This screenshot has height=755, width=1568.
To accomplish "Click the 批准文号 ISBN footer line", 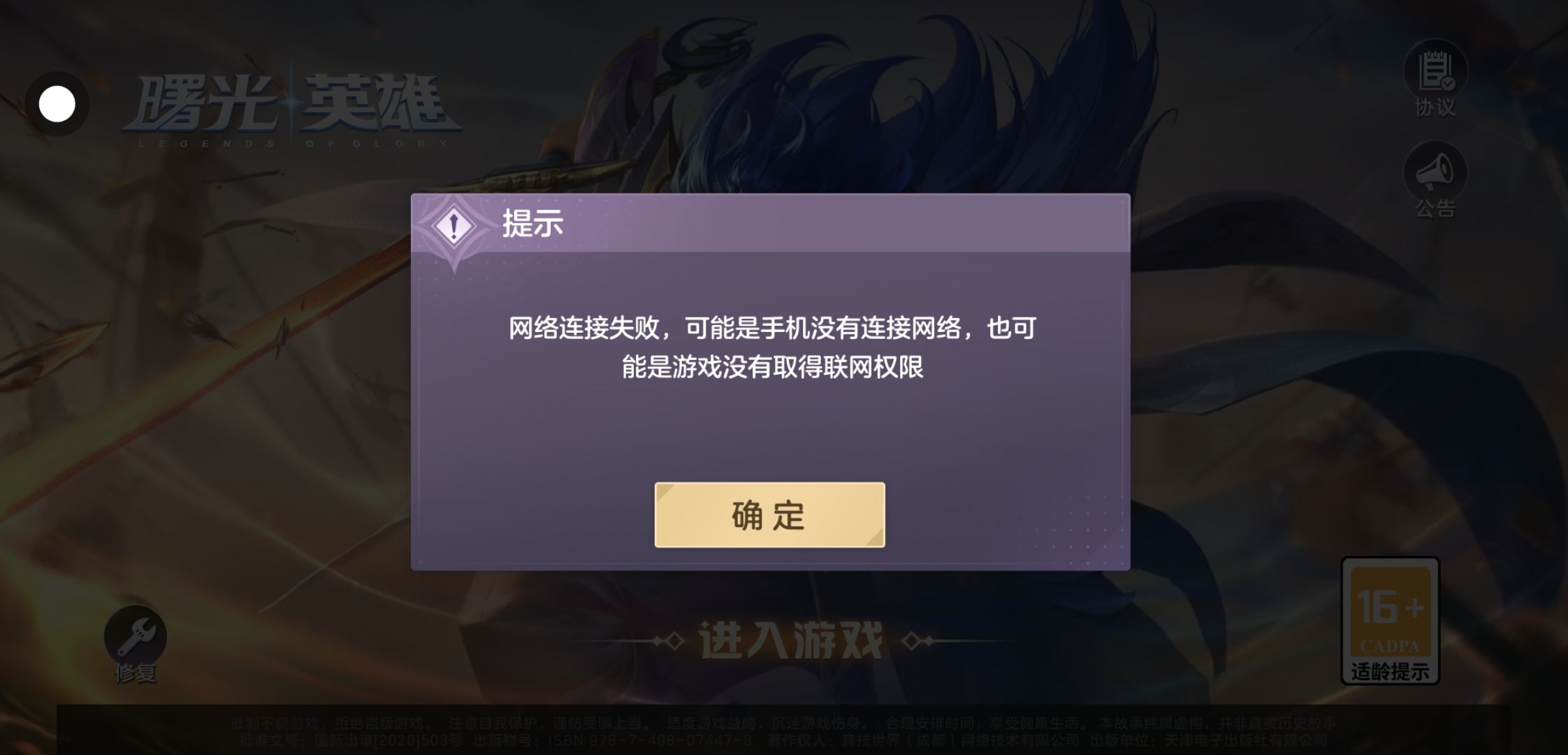I will 784,740.
